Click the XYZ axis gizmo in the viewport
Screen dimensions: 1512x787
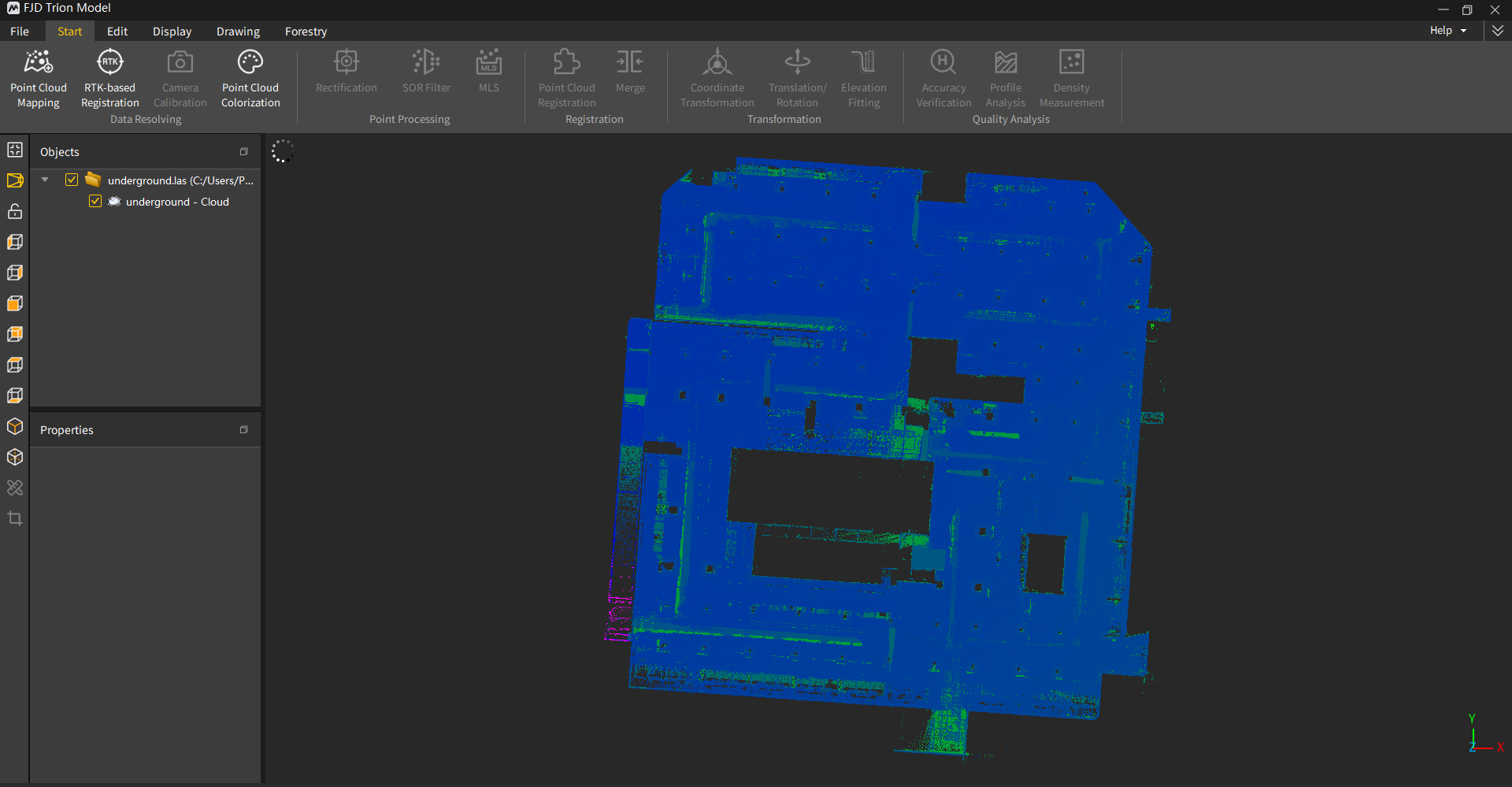click(1484, 734)
